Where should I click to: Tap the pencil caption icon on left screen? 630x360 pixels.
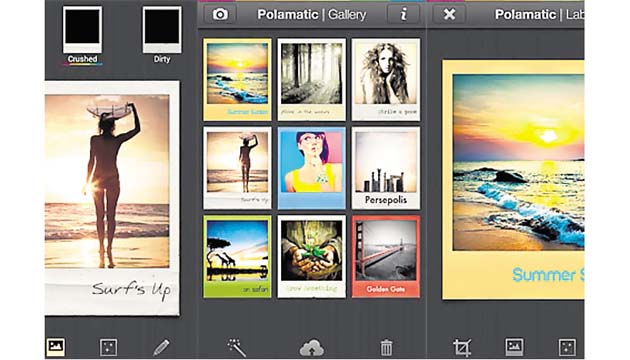tap(162, 348)
